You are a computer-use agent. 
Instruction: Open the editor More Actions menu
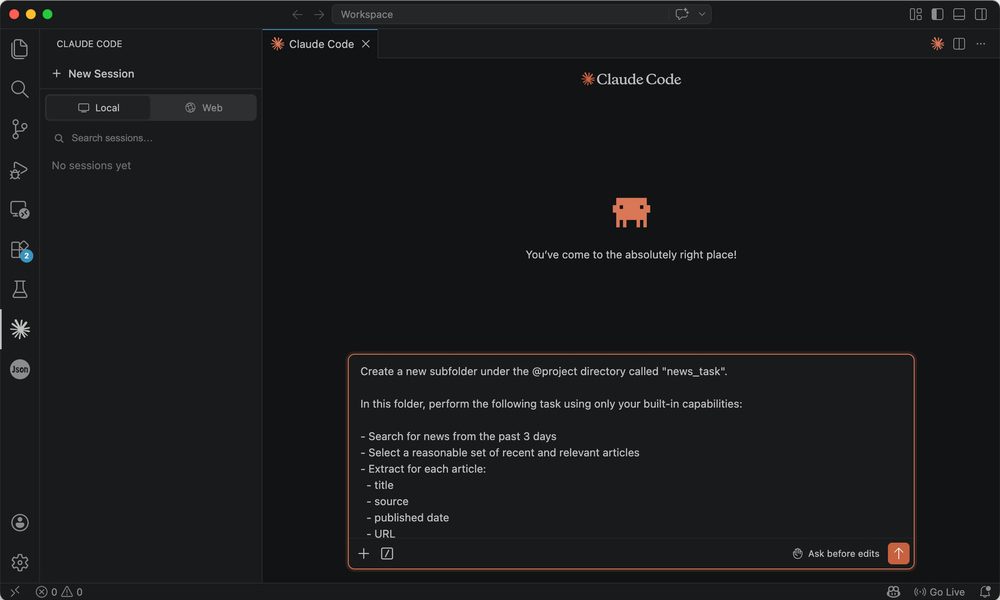point(981,44)
